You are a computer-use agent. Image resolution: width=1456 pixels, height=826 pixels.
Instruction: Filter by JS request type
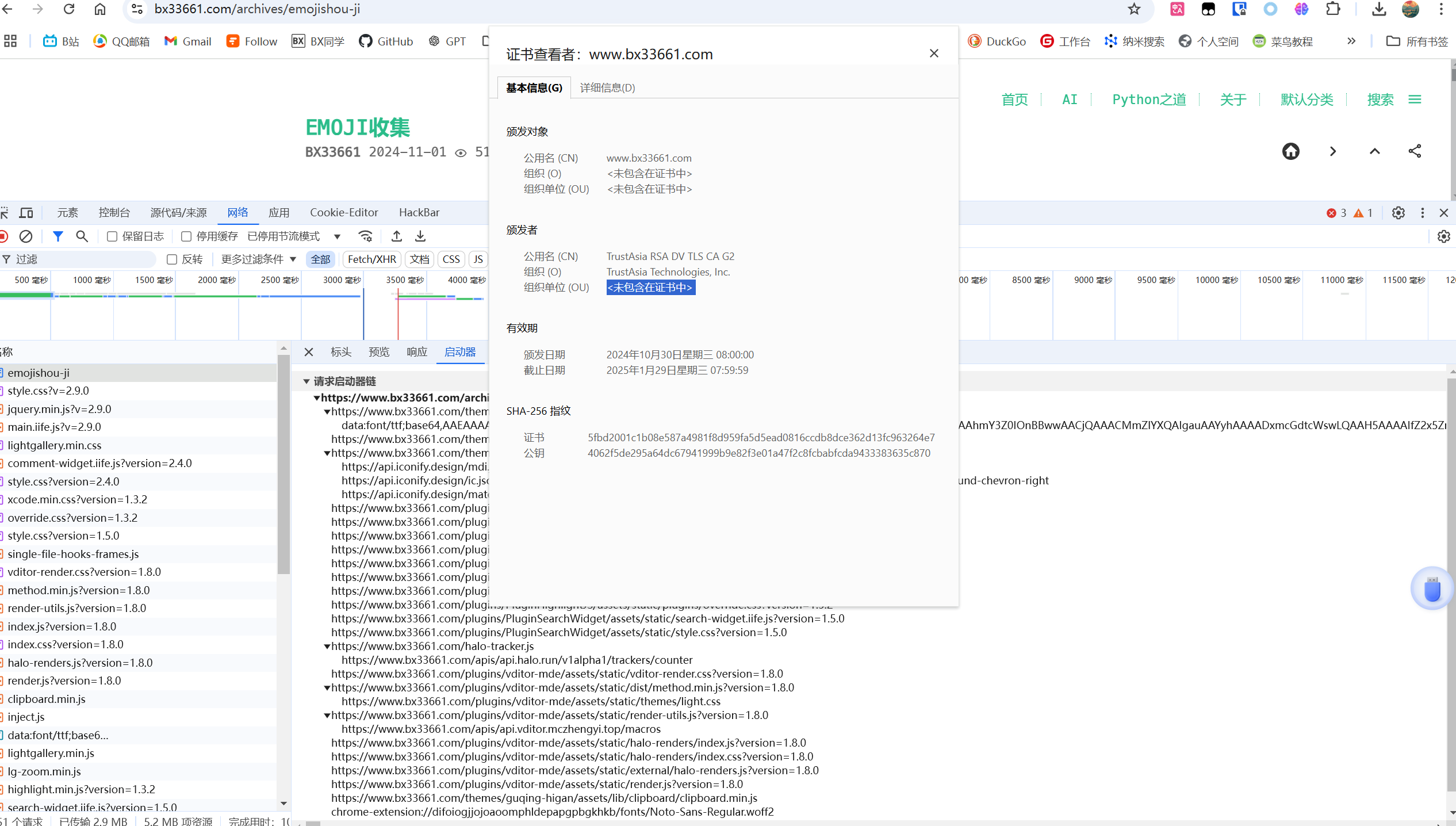pyautogui.click(x=478, y=259)
